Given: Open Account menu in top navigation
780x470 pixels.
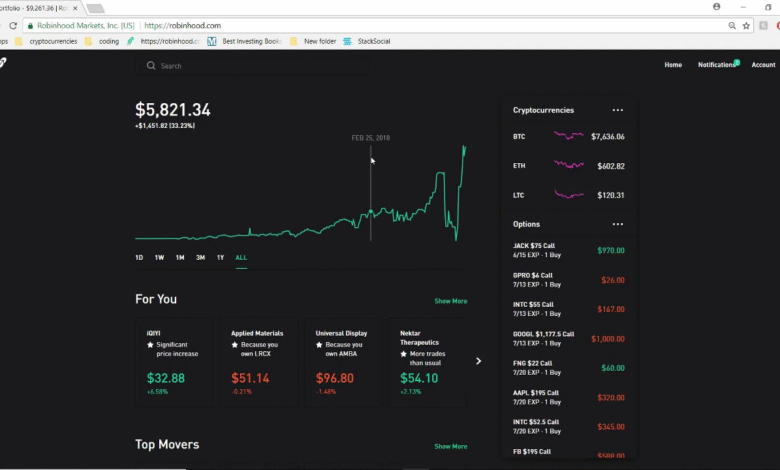Looking at the screenshot, I should [x=763, y=65].
